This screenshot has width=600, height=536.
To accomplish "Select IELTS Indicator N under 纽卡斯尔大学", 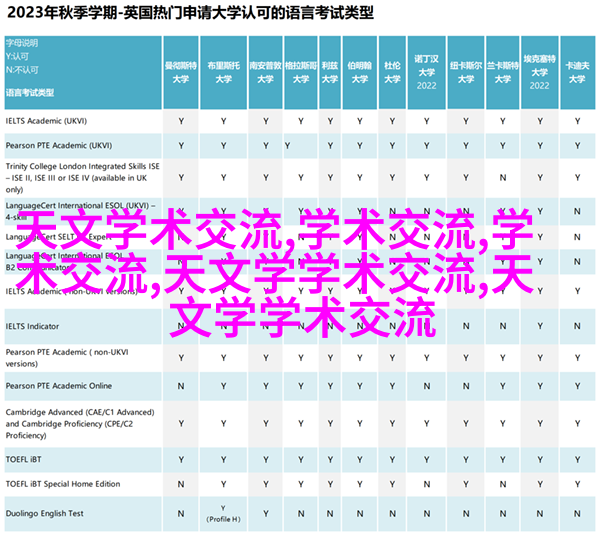I will click(466, 326).
